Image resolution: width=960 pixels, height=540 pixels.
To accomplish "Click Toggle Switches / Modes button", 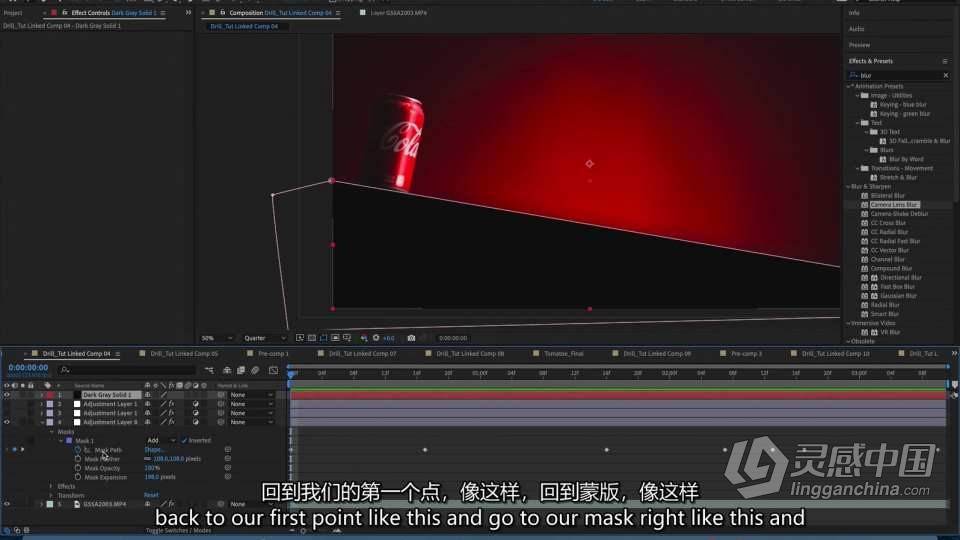I will click(x=178, y=531).
